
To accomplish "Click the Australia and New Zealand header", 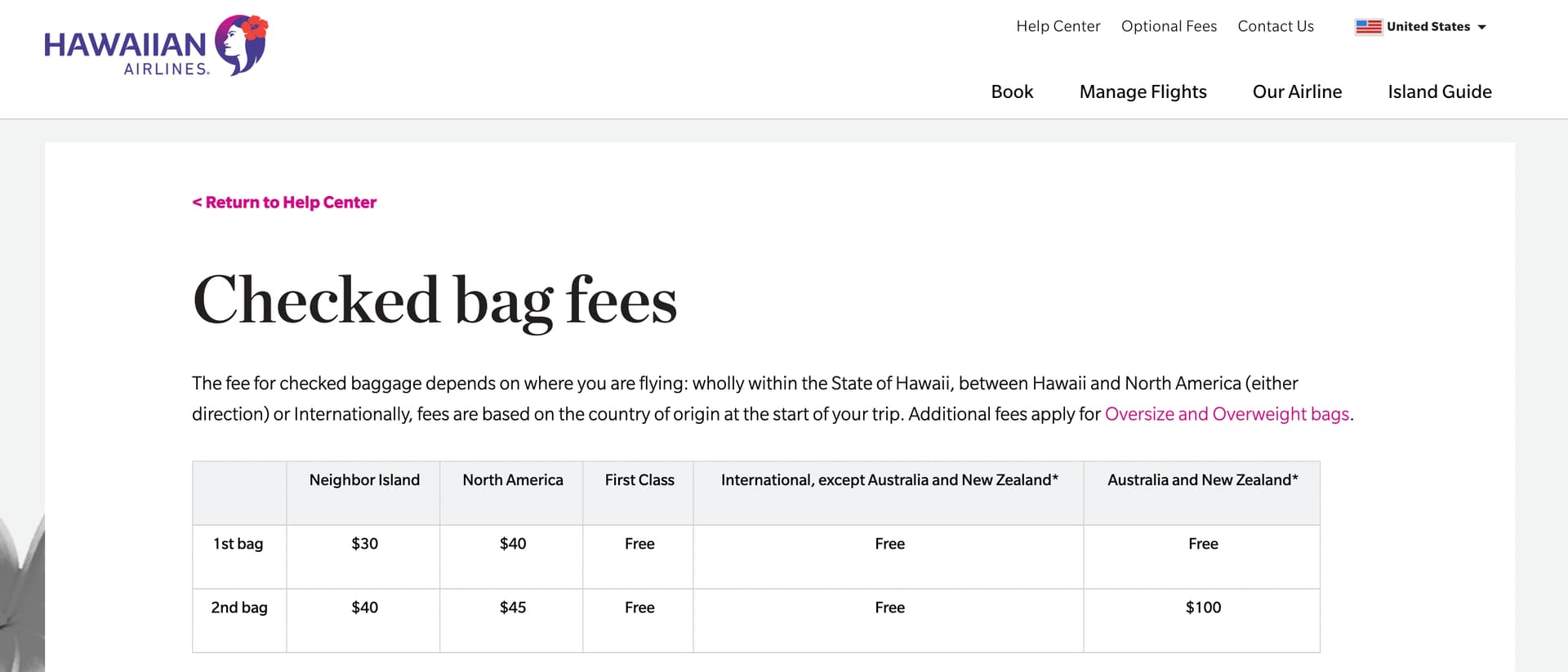I will [x=1202, y=480].
